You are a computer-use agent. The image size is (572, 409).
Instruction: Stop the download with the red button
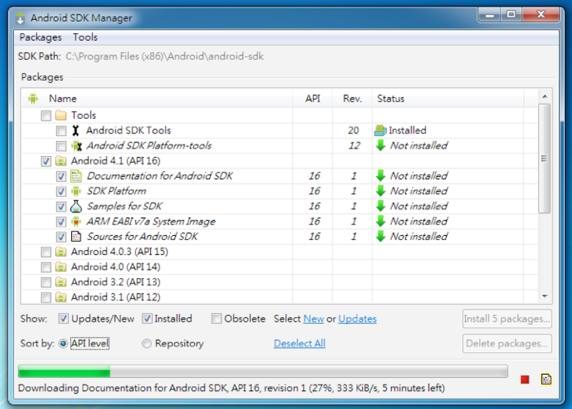pos(525,380)
